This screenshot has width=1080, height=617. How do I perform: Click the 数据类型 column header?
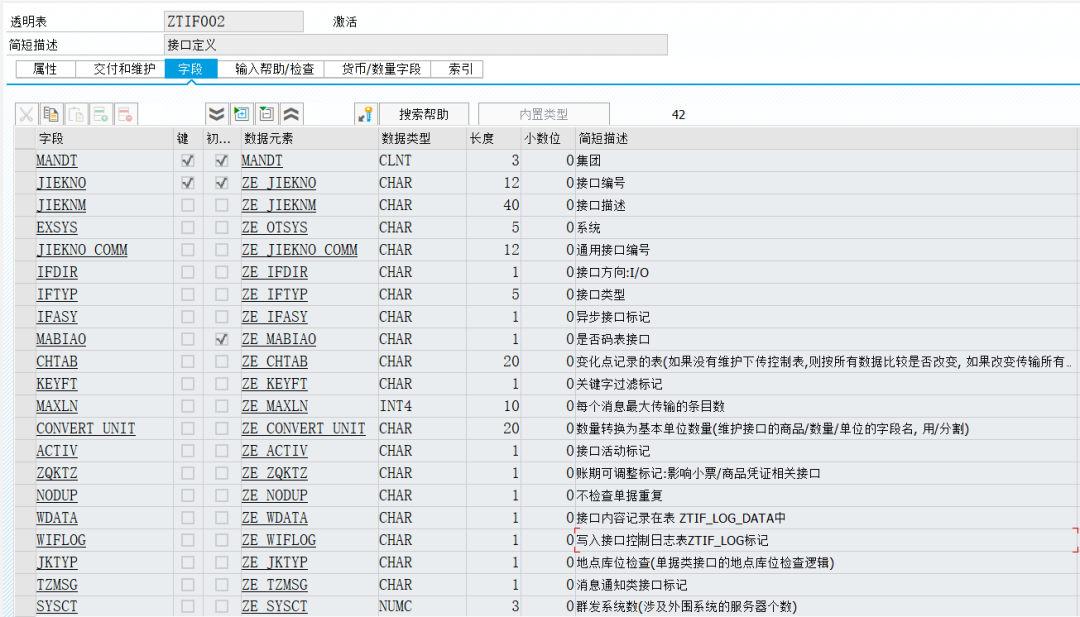pos(422,138)
